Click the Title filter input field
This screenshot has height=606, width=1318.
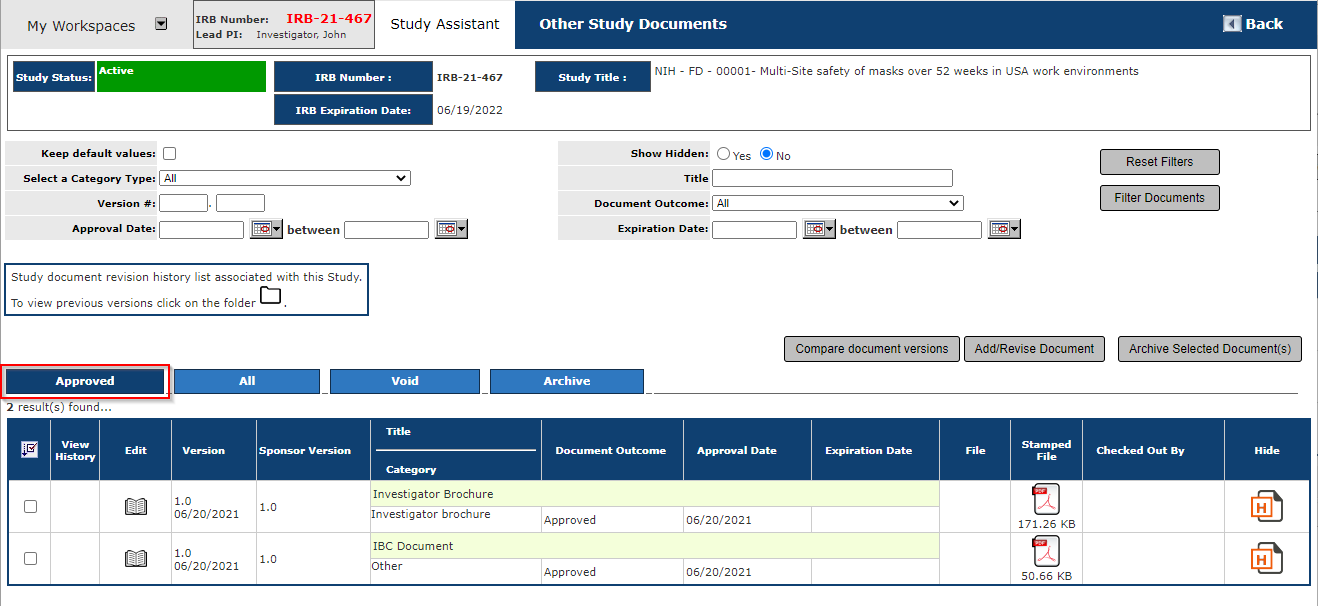tap(832, 178)
